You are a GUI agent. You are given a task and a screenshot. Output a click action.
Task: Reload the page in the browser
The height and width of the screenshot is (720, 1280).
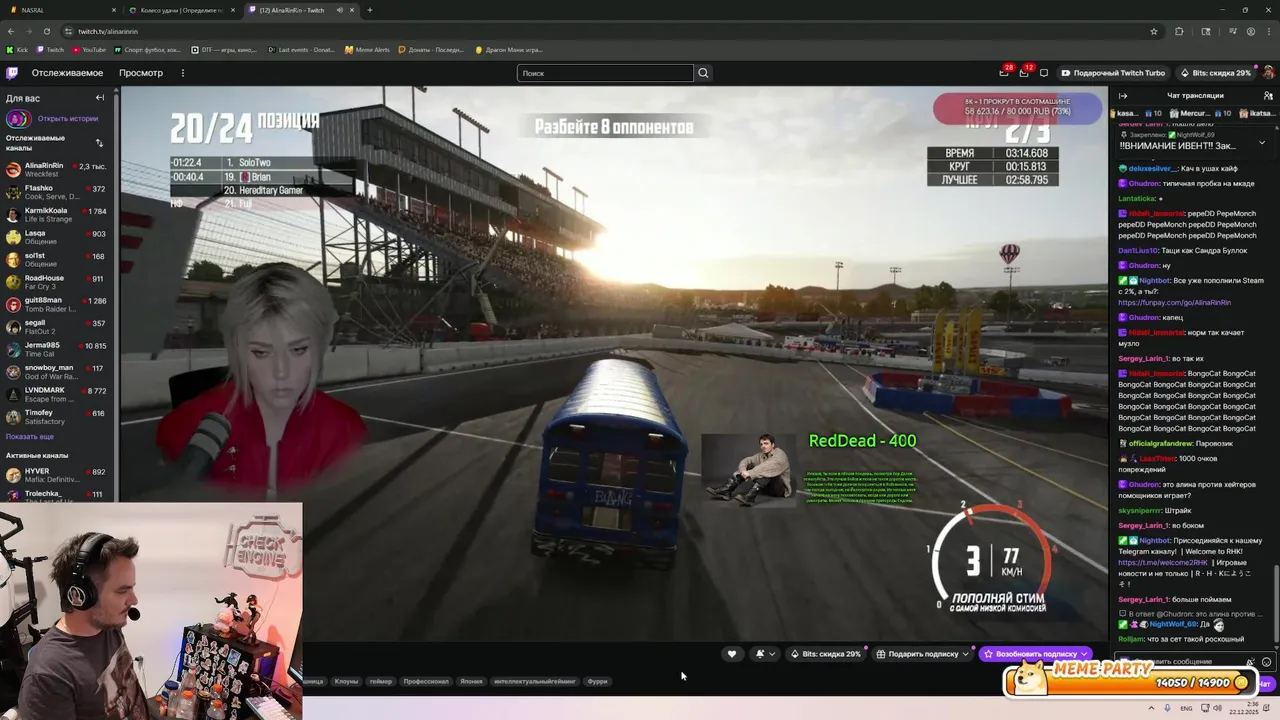tap(46, 31)
